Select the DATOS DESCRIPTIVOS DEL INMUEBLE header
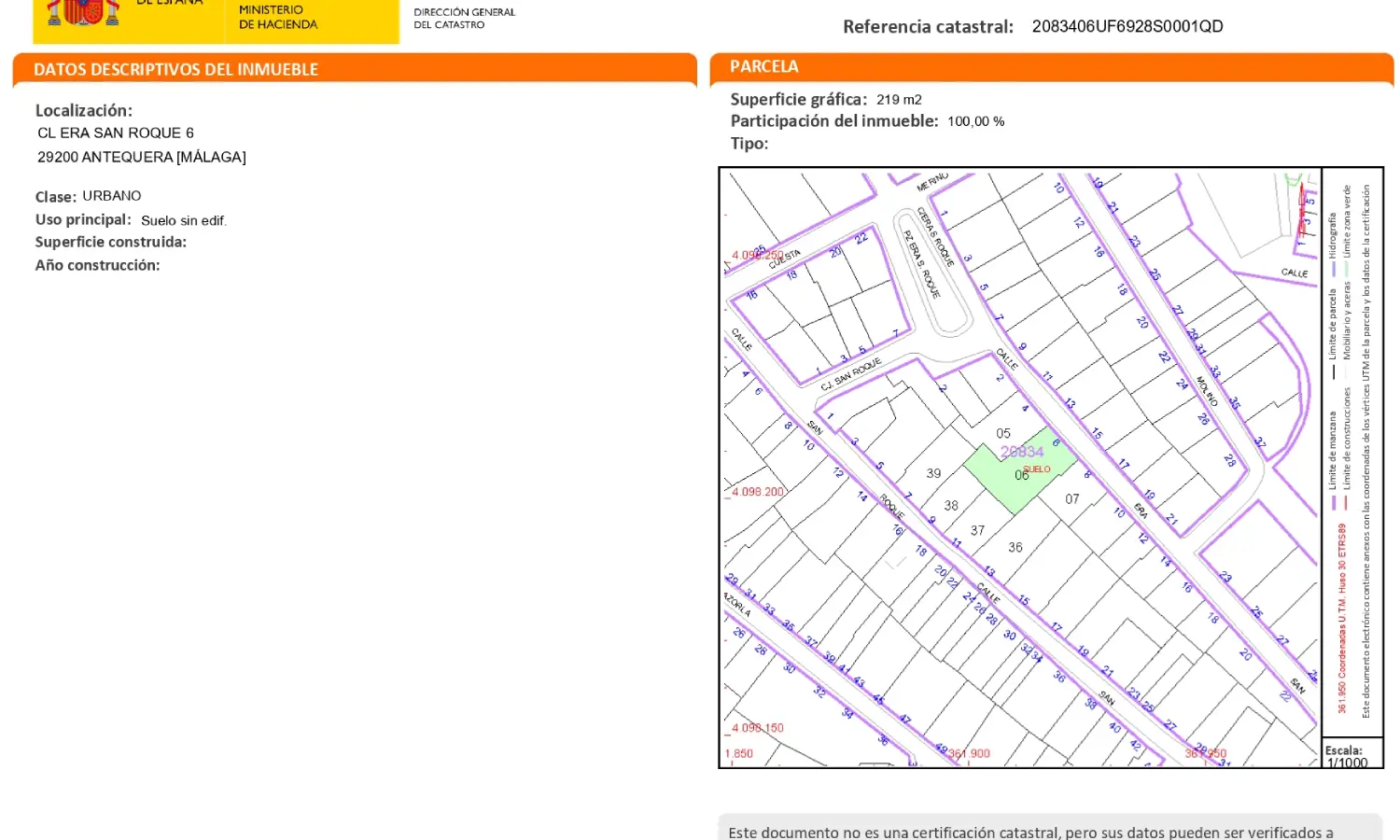 point(175,69)
